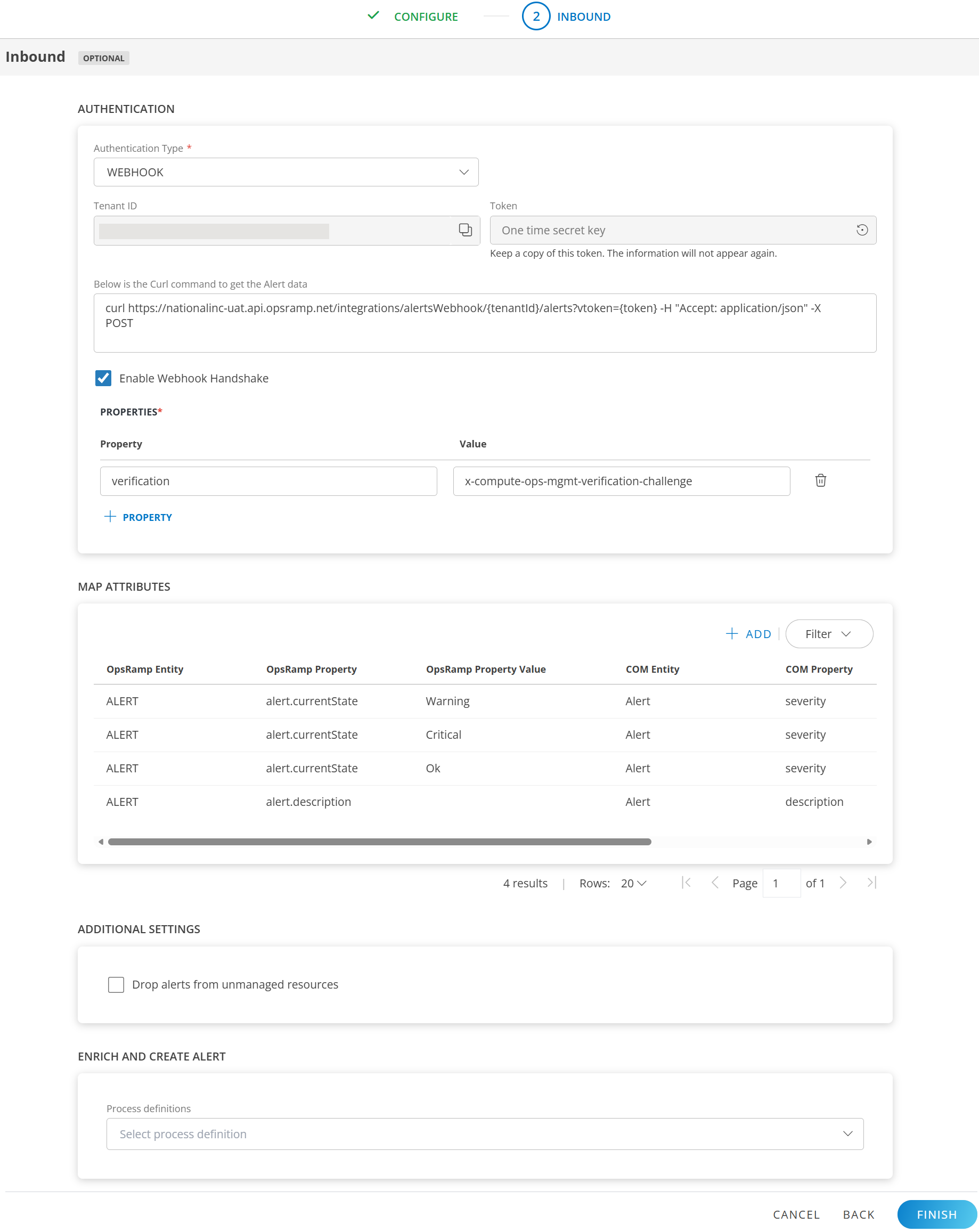Image resolution: width=979 pixels, height=1232 pixels.
Task: Enable Drop alerts from unmanaged resources
Action: coord(116,984)
